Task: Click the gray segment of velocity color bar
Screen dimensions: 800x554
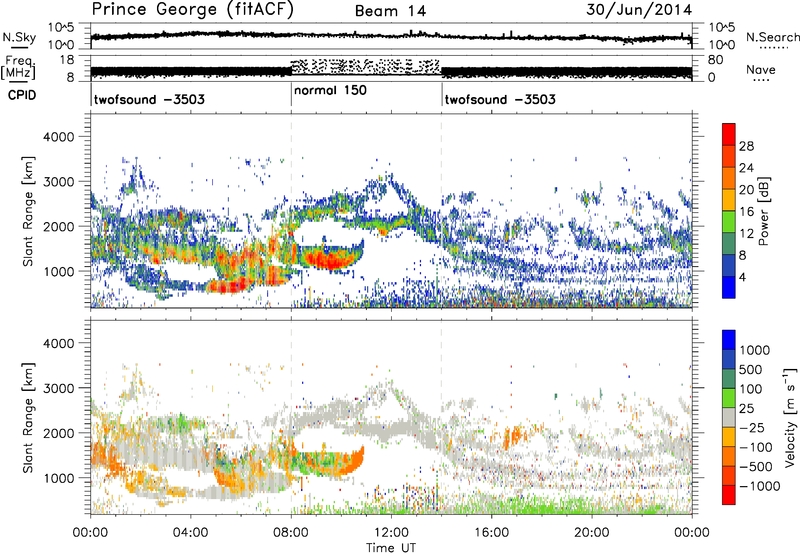Action: [x=729, y=417]
